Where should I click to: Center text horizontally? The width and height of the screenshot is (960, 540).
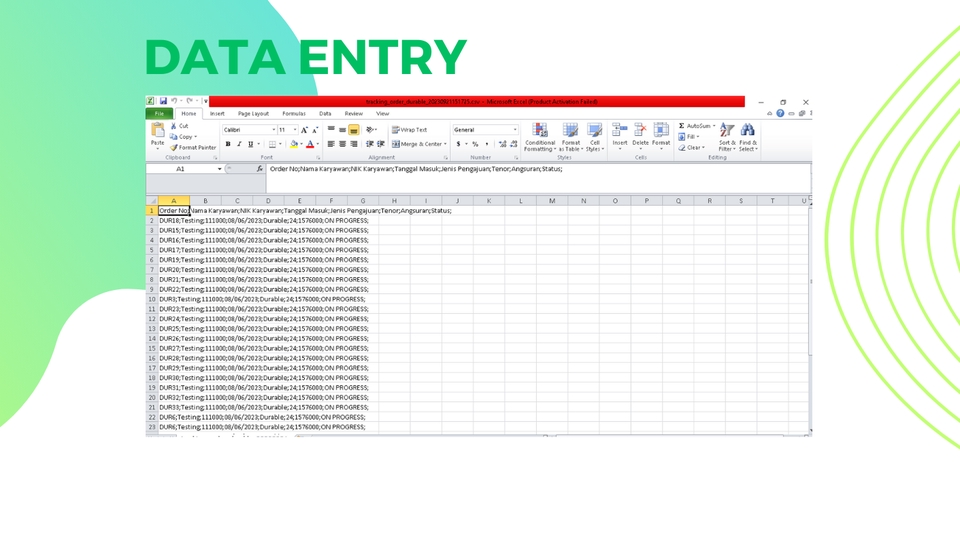coord(342,144)
